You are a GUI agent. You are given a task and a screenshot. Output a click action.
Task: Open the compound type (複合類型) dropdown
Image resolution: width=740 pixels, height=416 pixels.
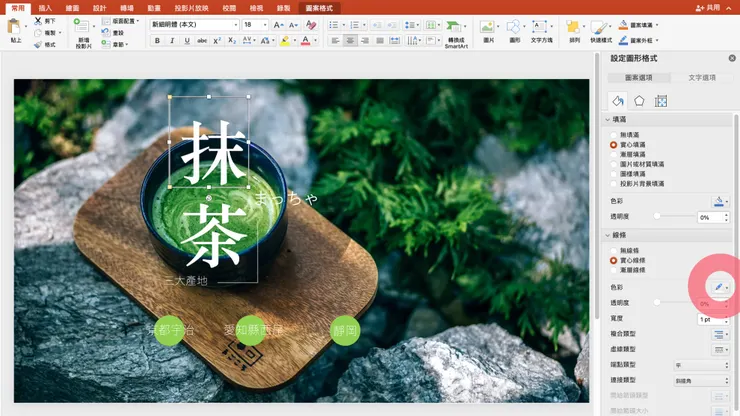pos(720,334)
